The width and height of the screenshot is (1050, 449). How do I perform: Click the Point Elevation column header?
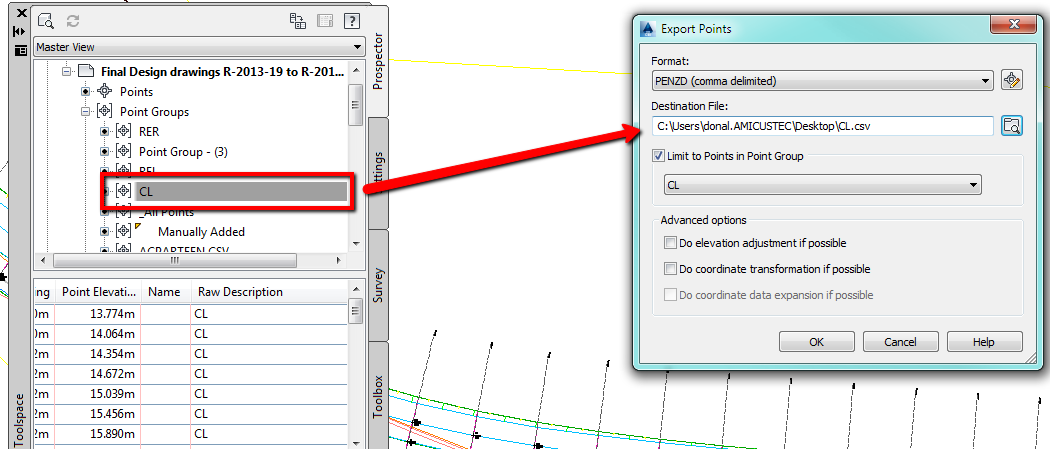click(x=98, y=292)
